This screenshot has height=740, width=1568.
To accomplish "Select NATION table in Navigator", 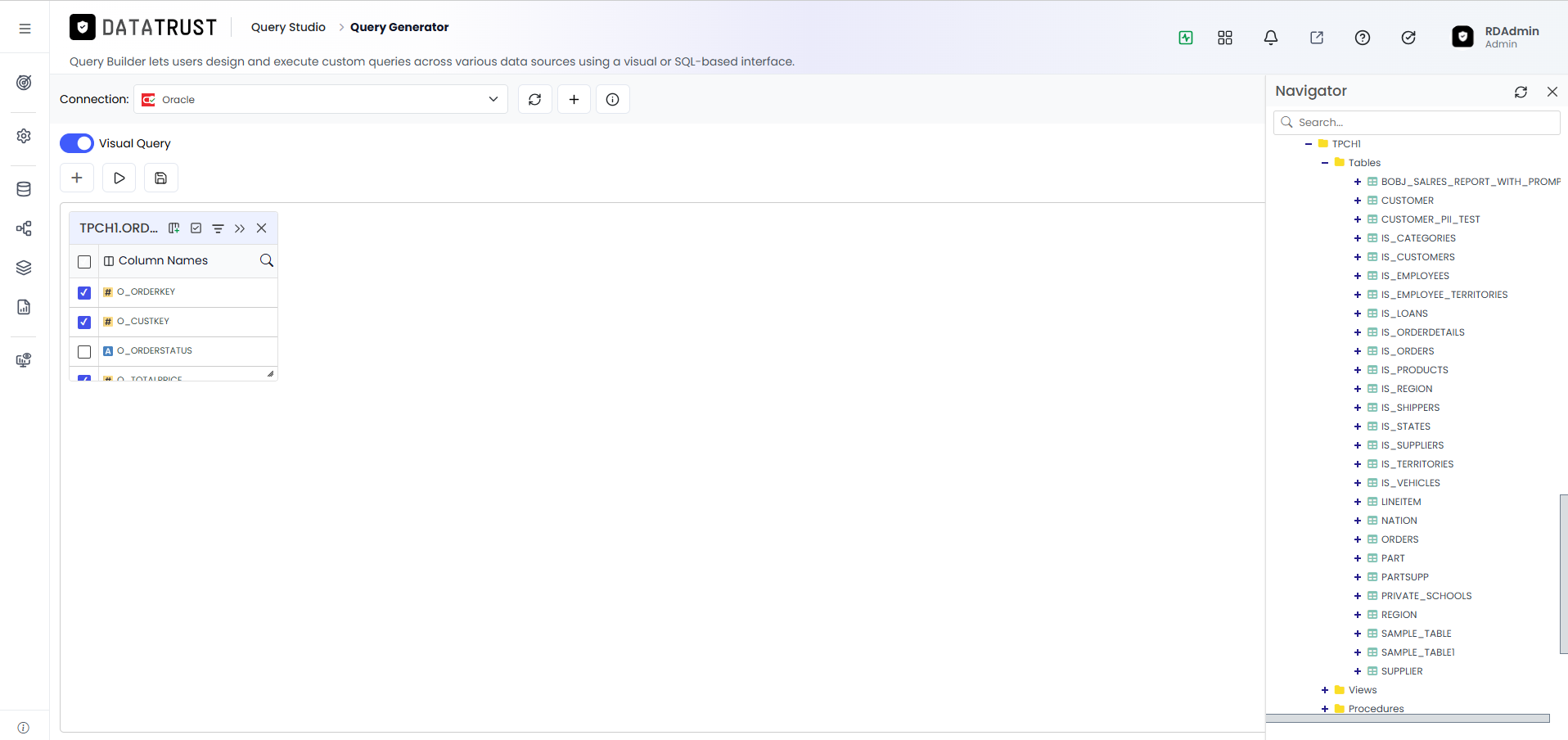I will tap(1399, 521).
